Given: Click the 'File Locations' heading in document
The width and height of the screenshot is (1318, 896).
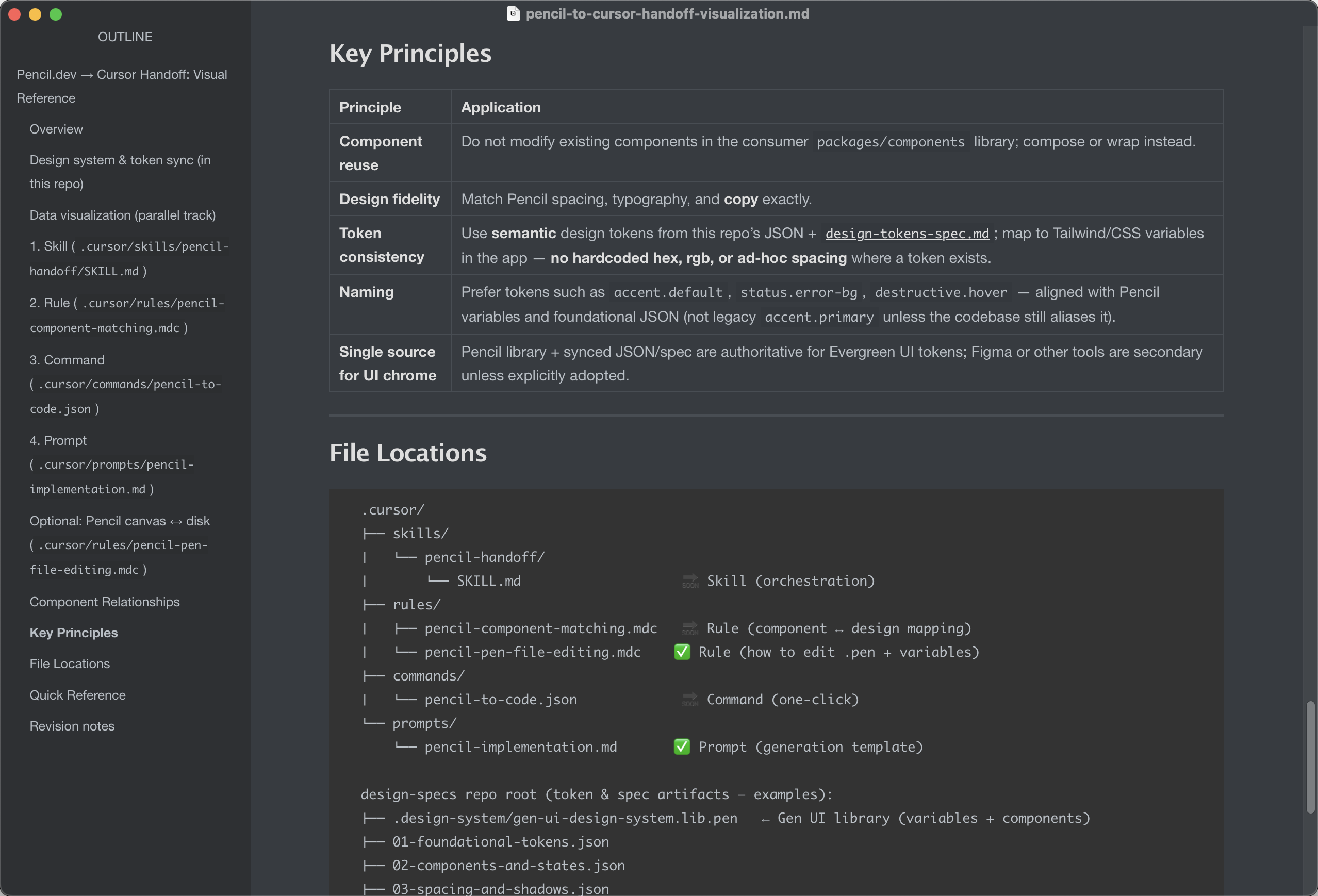Looking at the screenshot, I should click(408, 453).
